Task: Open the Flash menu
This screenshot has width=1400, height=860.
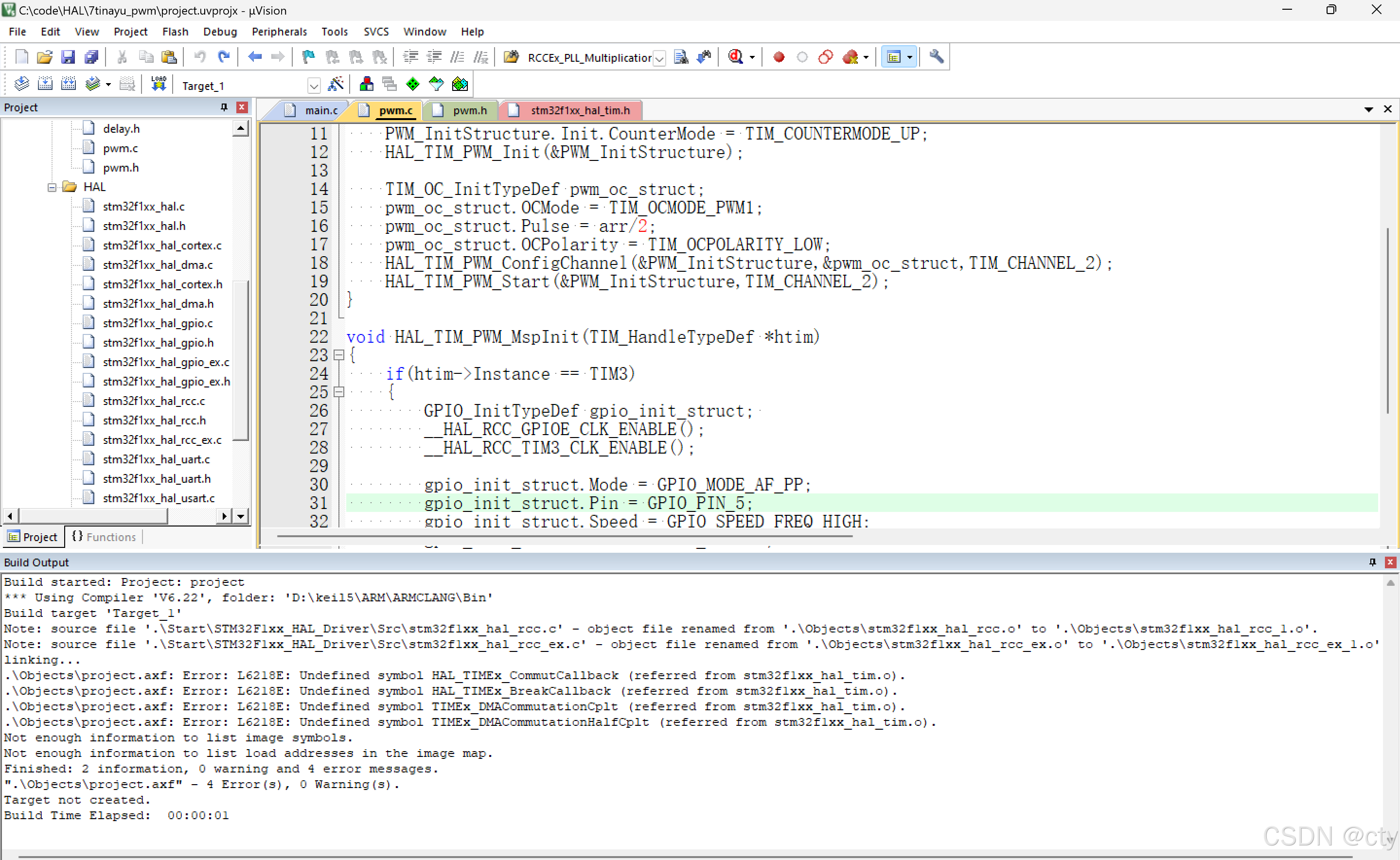Action: pyautogui.click(x=175, y=31)
